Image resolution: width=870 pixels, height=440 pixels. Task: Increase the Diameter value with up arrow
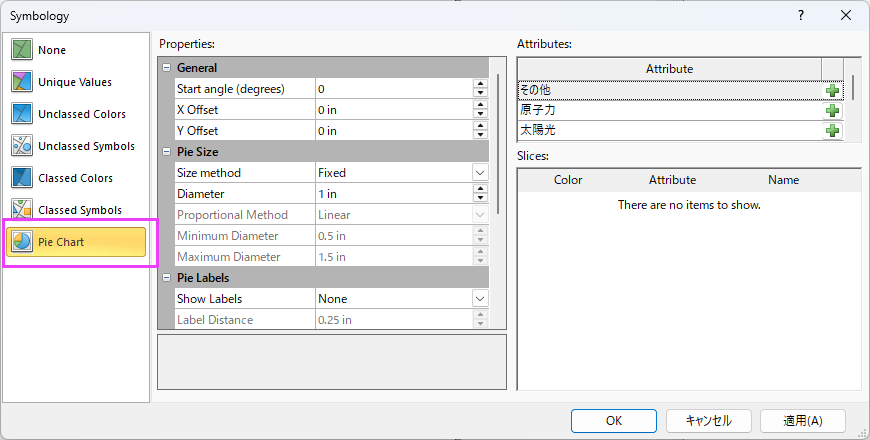point(480,189)
